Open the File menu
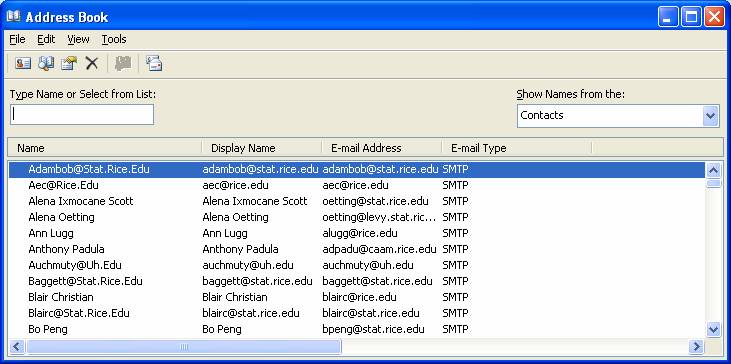This screenshot has height=364, width=731. tap(17, 39)
